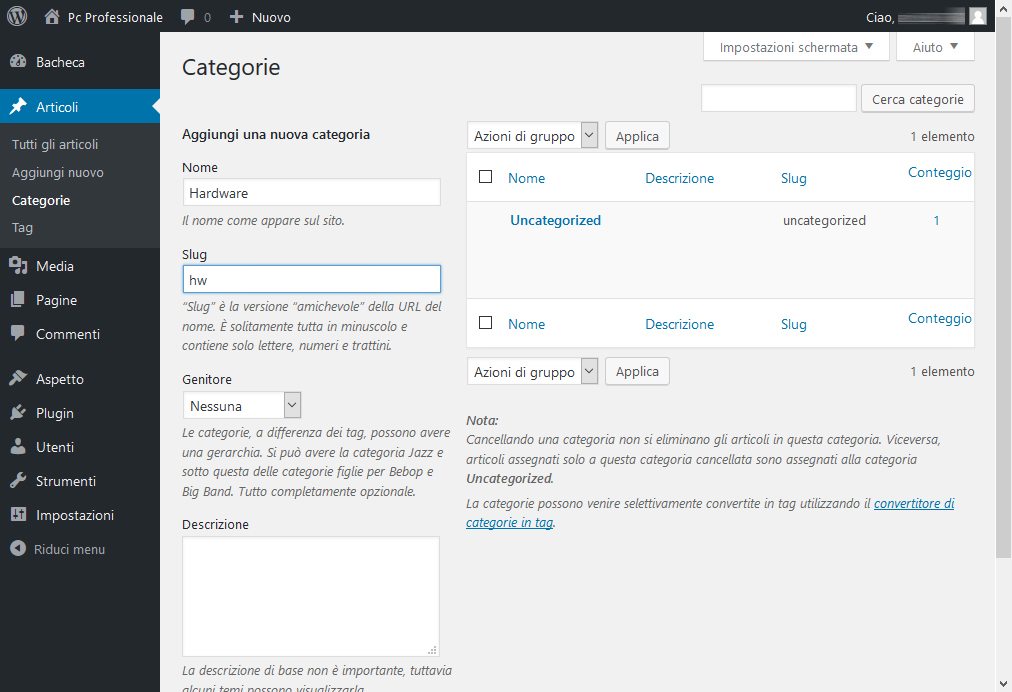The width and height of the screenshot is (1012, 692).
Task: Open Media section via its icon
Action: click(18, 266)
